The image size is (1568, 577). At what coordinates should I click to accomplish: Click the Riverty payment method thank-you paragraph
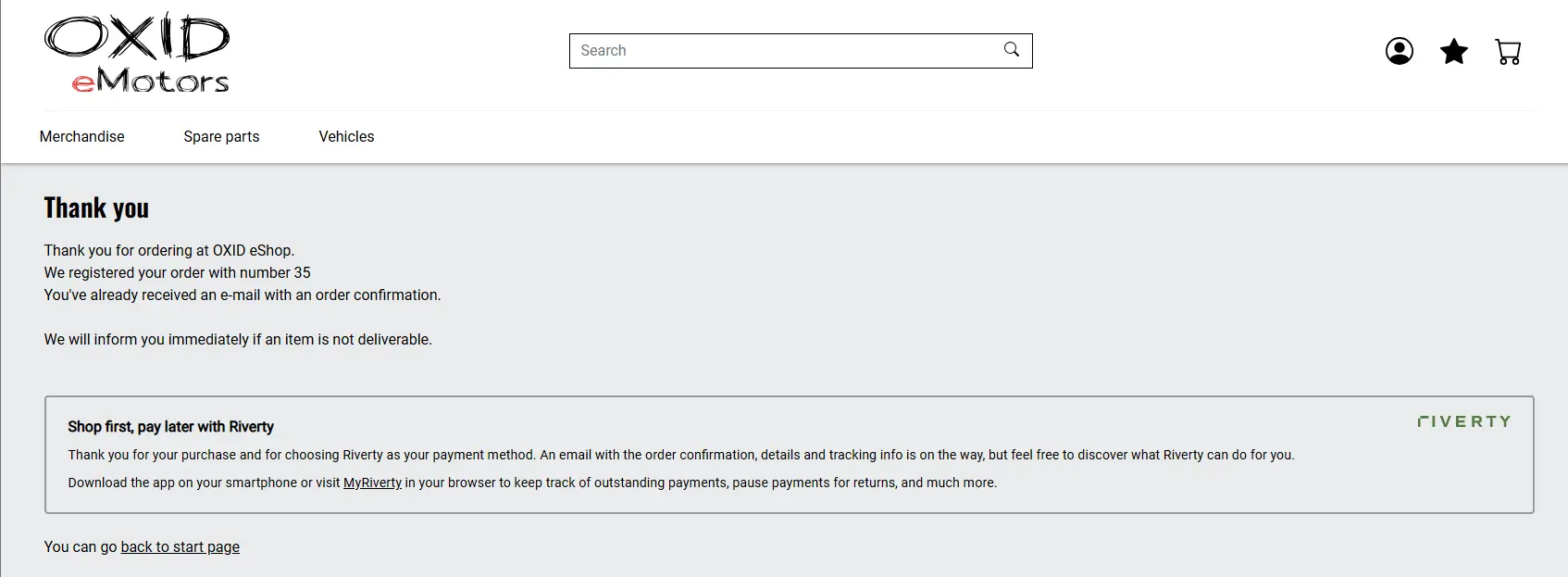click(681, 455)
